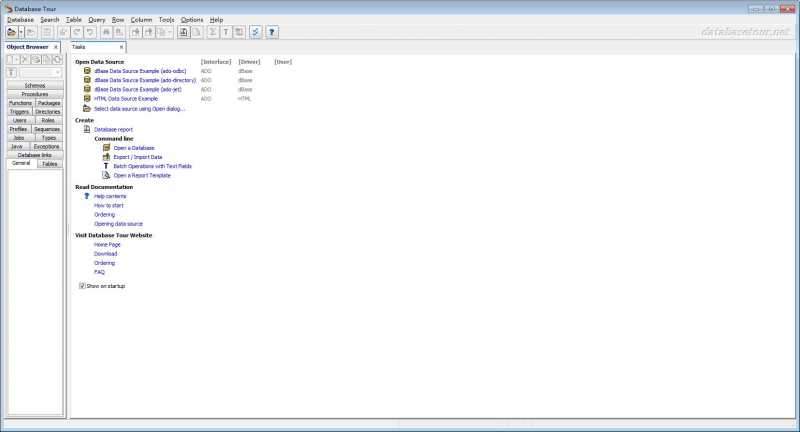Open the Query menu

click(97, 20)
